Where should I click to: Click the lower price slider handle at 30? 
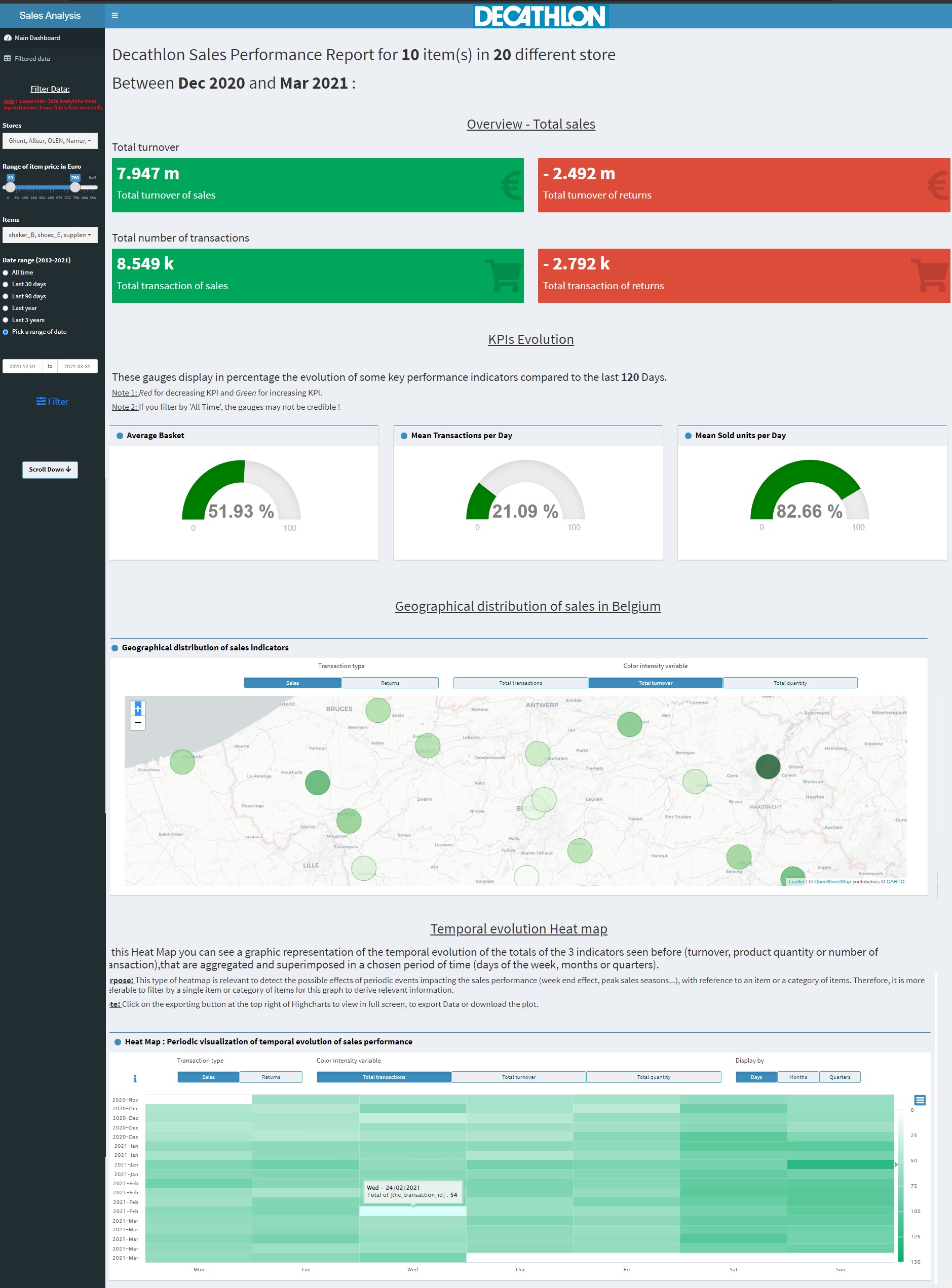click(x=10, y=187)
